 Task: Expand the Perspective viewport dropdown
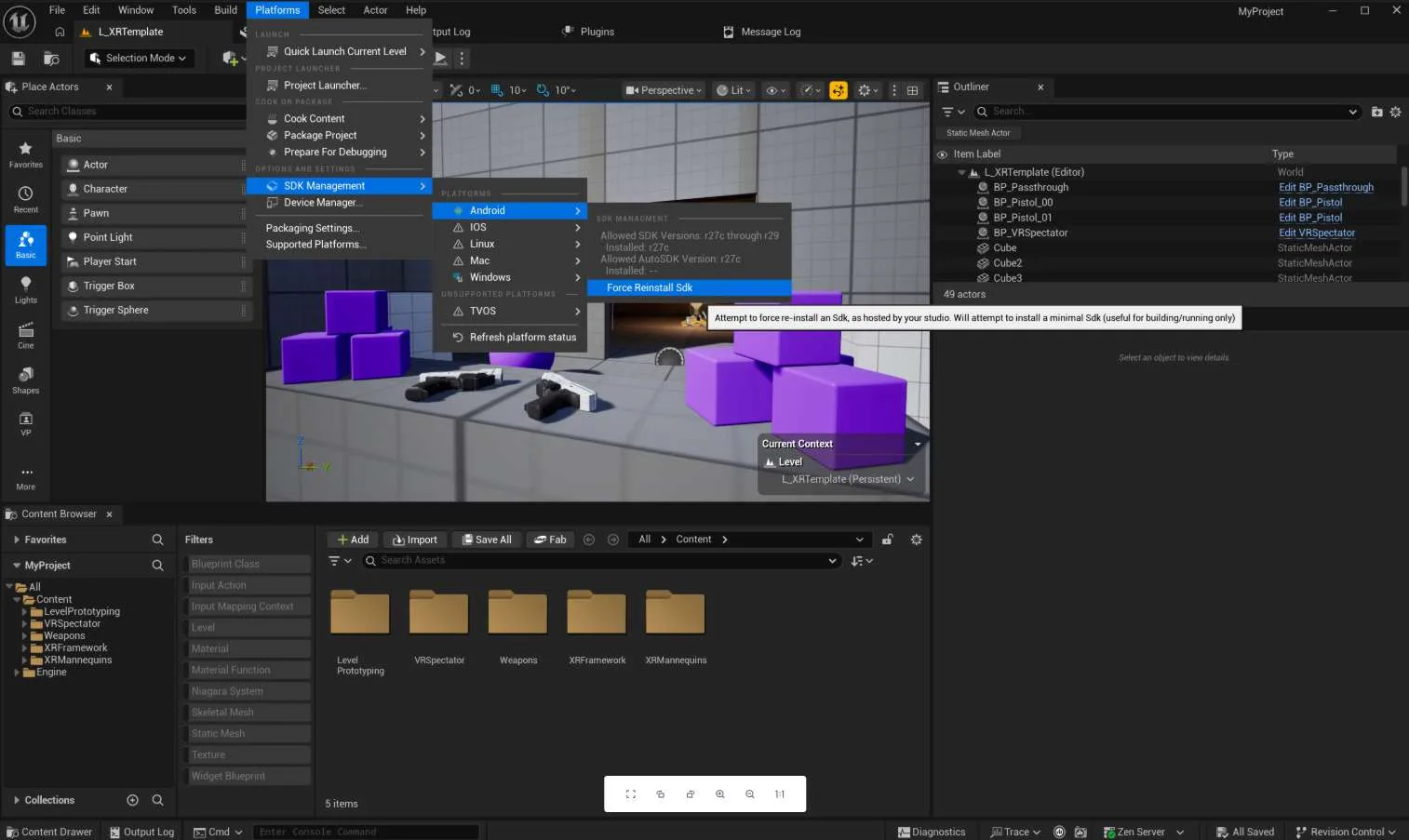(x=664, y=90)
